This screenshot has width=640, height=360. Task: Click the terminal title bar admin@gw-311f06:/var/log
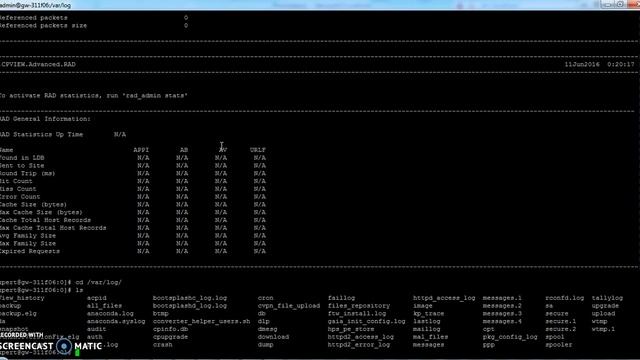35,5
